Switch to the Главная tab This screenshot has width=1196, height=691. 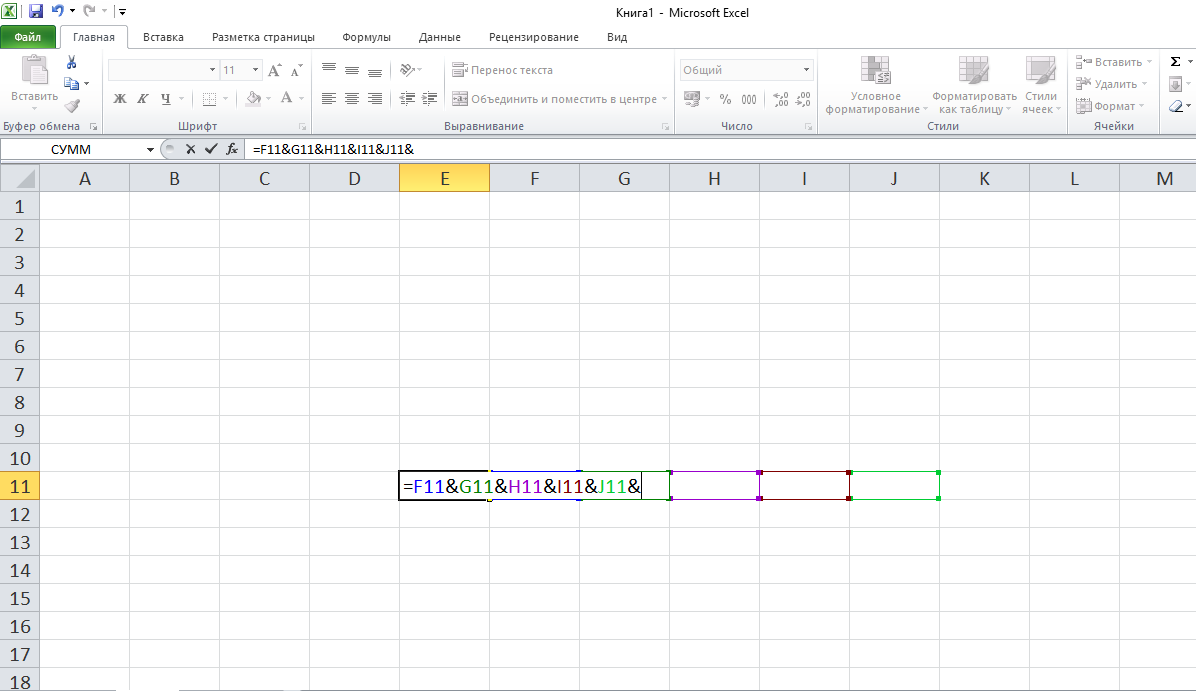94,37
